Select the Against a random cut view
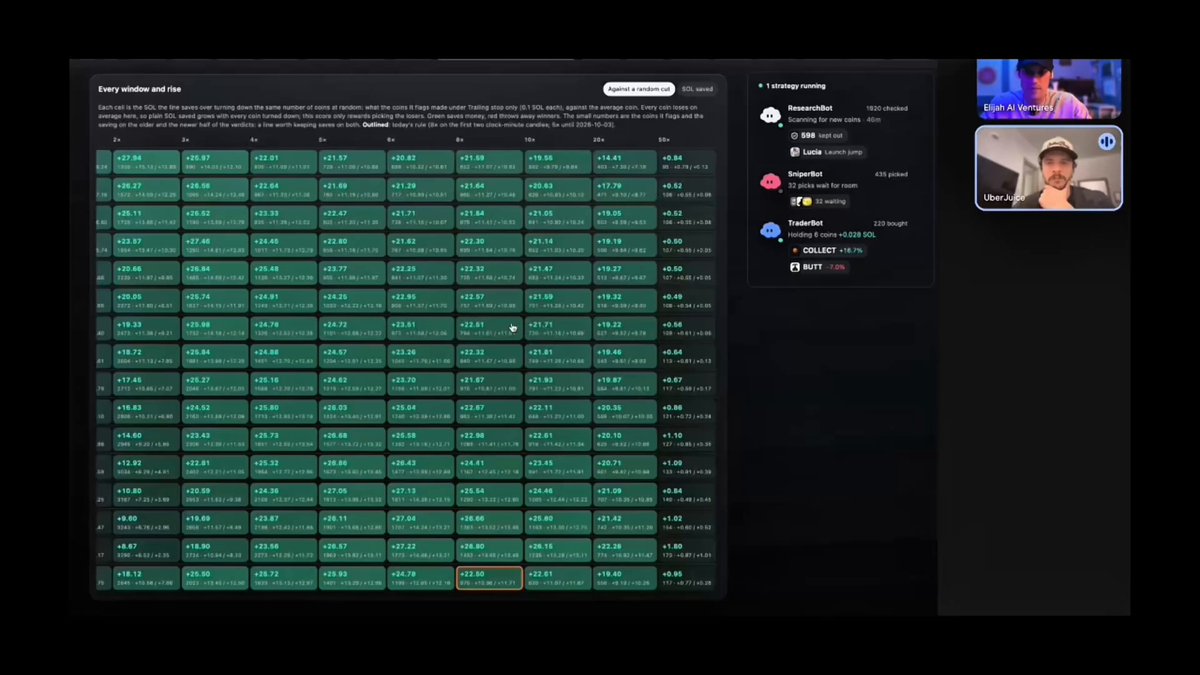This screenshot has width=1200, height=675. pos(638,89)
